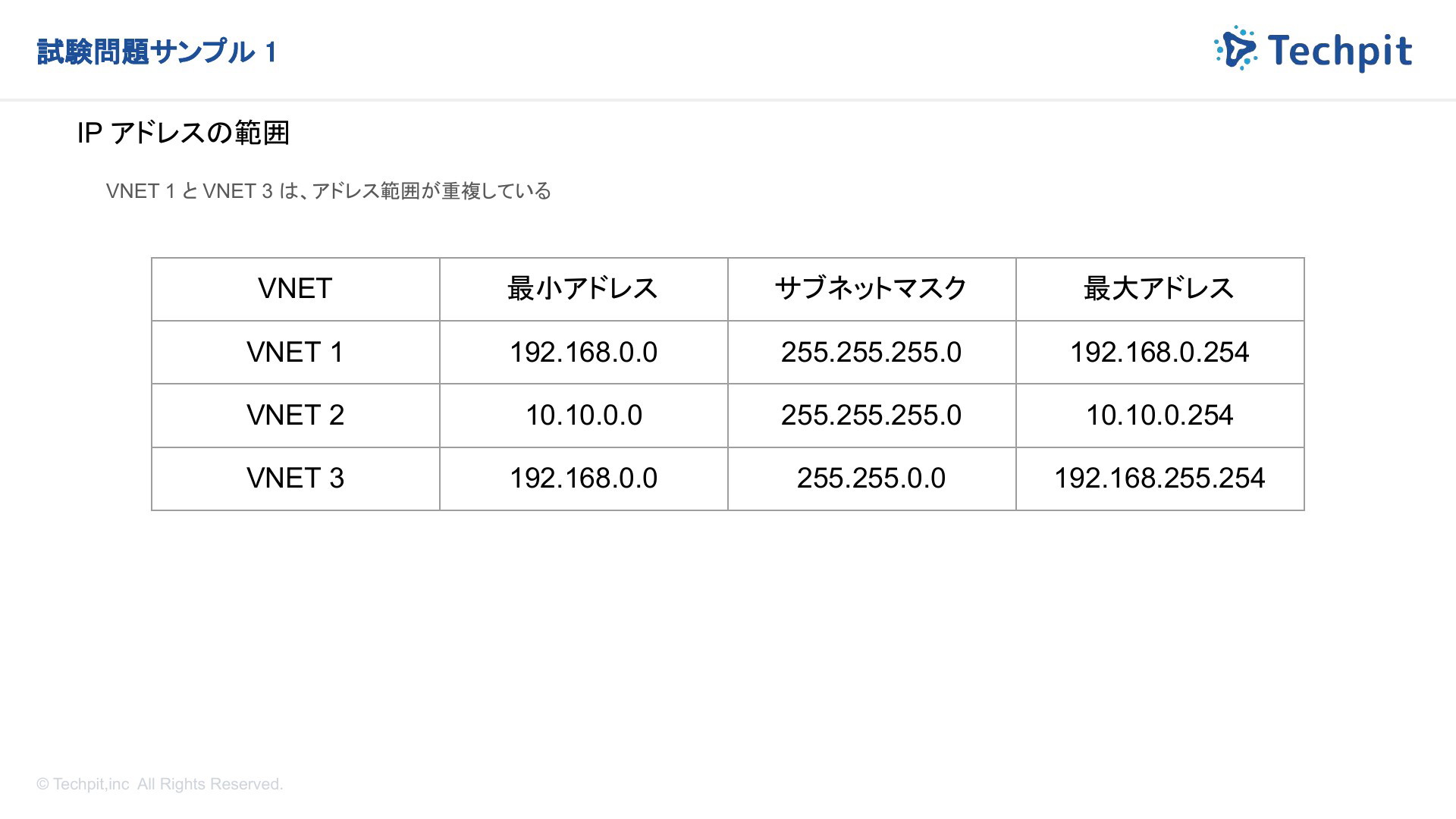
Task: Click the heading IP アドレスの範囲
Action: click(x=184, y=133)
